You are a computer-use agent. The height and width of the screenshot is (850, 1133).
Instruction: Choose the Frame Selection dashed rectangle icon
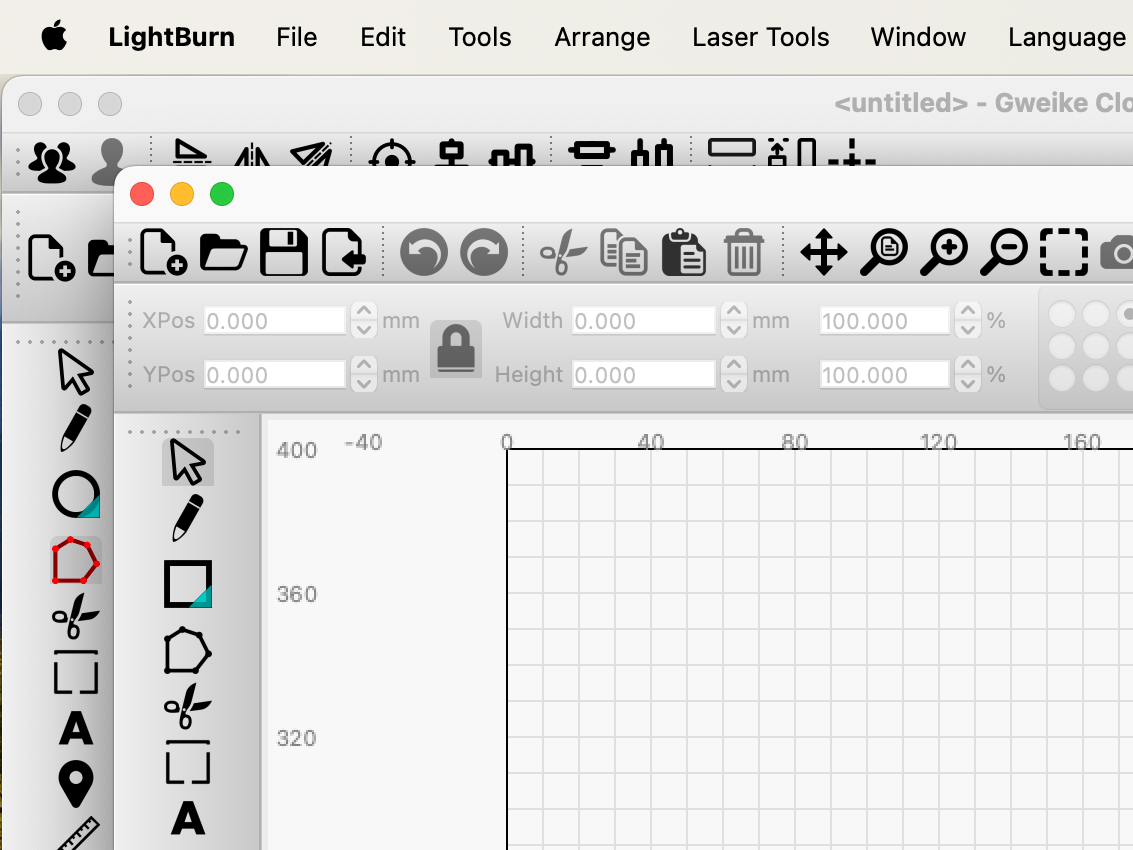click(x=1063, y=252)
